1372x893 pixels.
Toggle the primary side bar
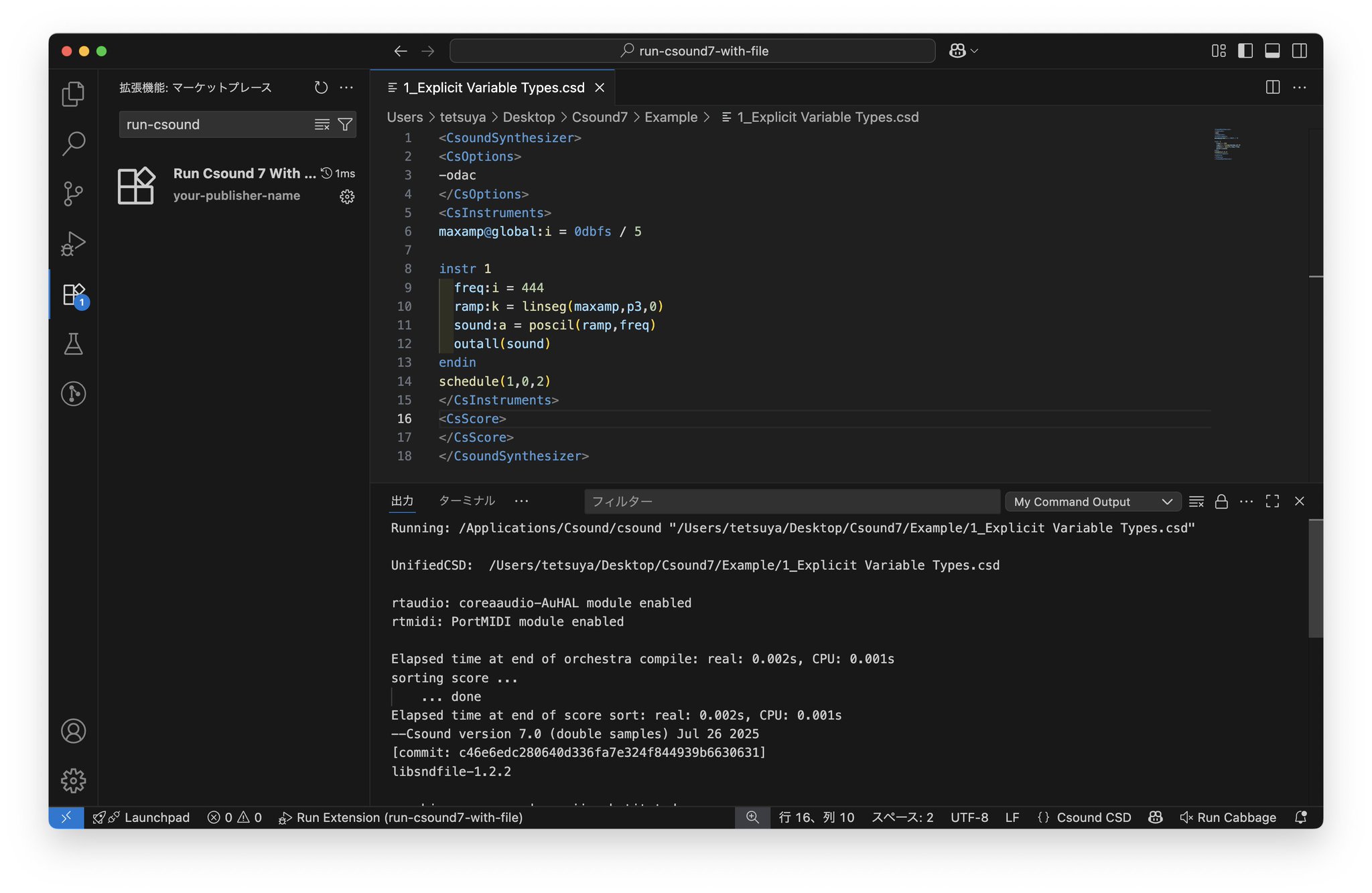tap(1245, 51)
